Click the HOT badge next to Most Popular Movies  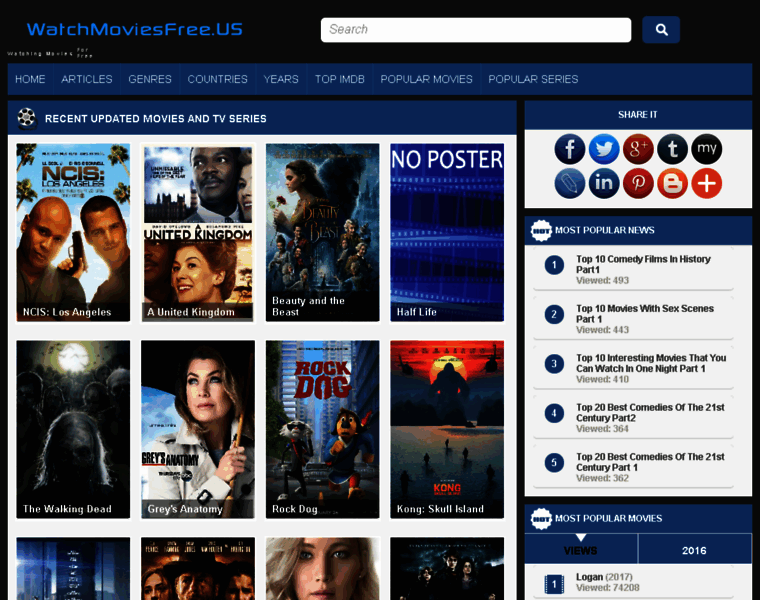coord(541,519)
